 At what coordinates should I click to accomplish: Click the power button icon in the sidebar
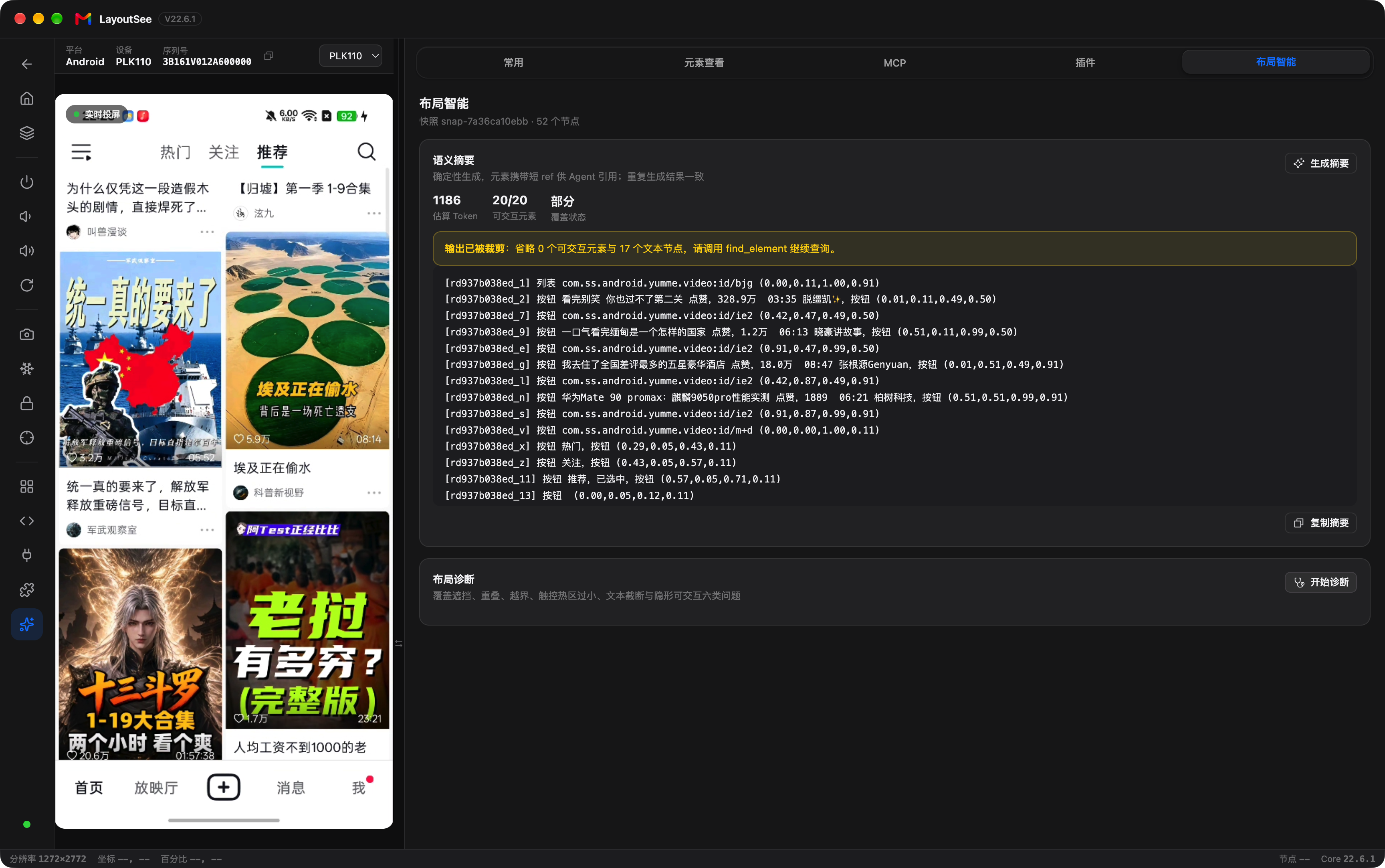click(x=26, y=182)
